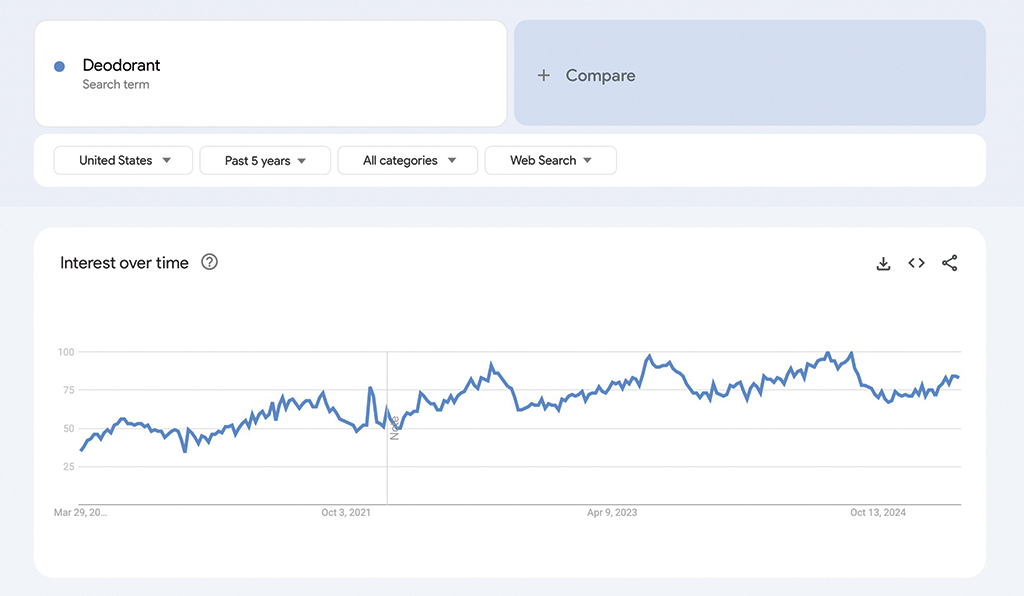Open the Web Search type dropdown
This screenshot has height=596, width=1024.
click(550, 160)
